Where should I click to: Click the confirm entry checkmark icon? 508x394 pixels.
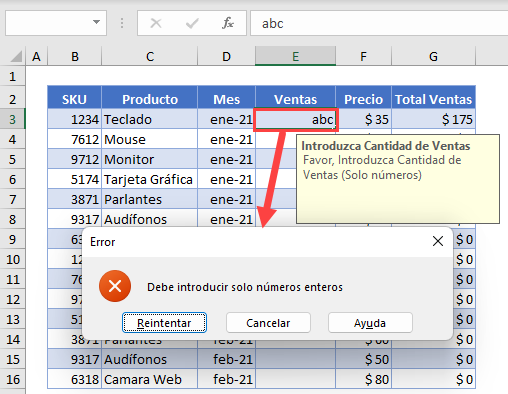(192, 23)
